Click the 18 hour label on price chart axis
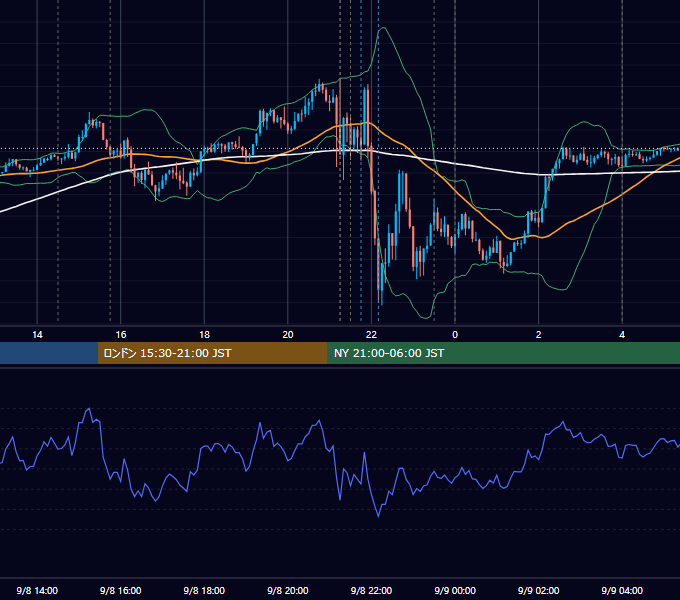Viewport: 680px width, 600px height. 204,335
